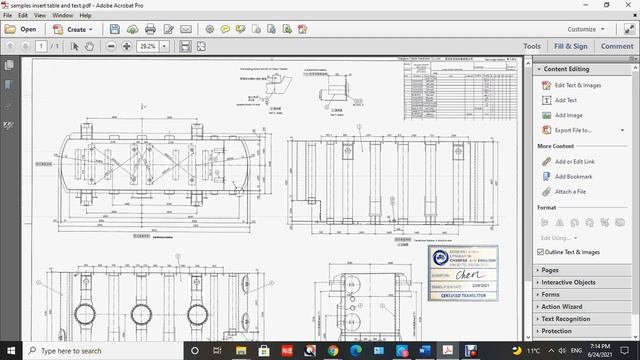Click the cloud upload icon
This screenshot has width=640, height=360.
coord(132,29)
